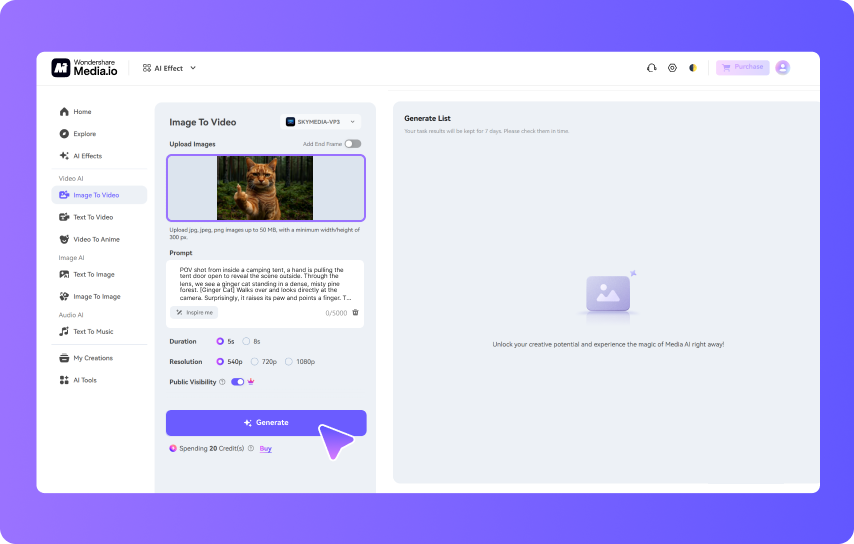Click the Home icon in sidebar
854x544 pixels.
[x=64, y=112]
